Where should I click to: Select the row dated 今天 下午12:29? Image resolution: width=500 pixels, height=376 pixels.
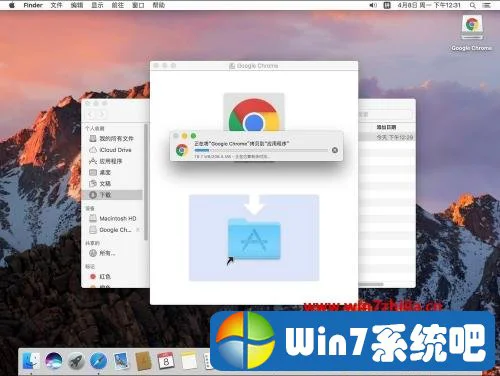coord(387,137)
